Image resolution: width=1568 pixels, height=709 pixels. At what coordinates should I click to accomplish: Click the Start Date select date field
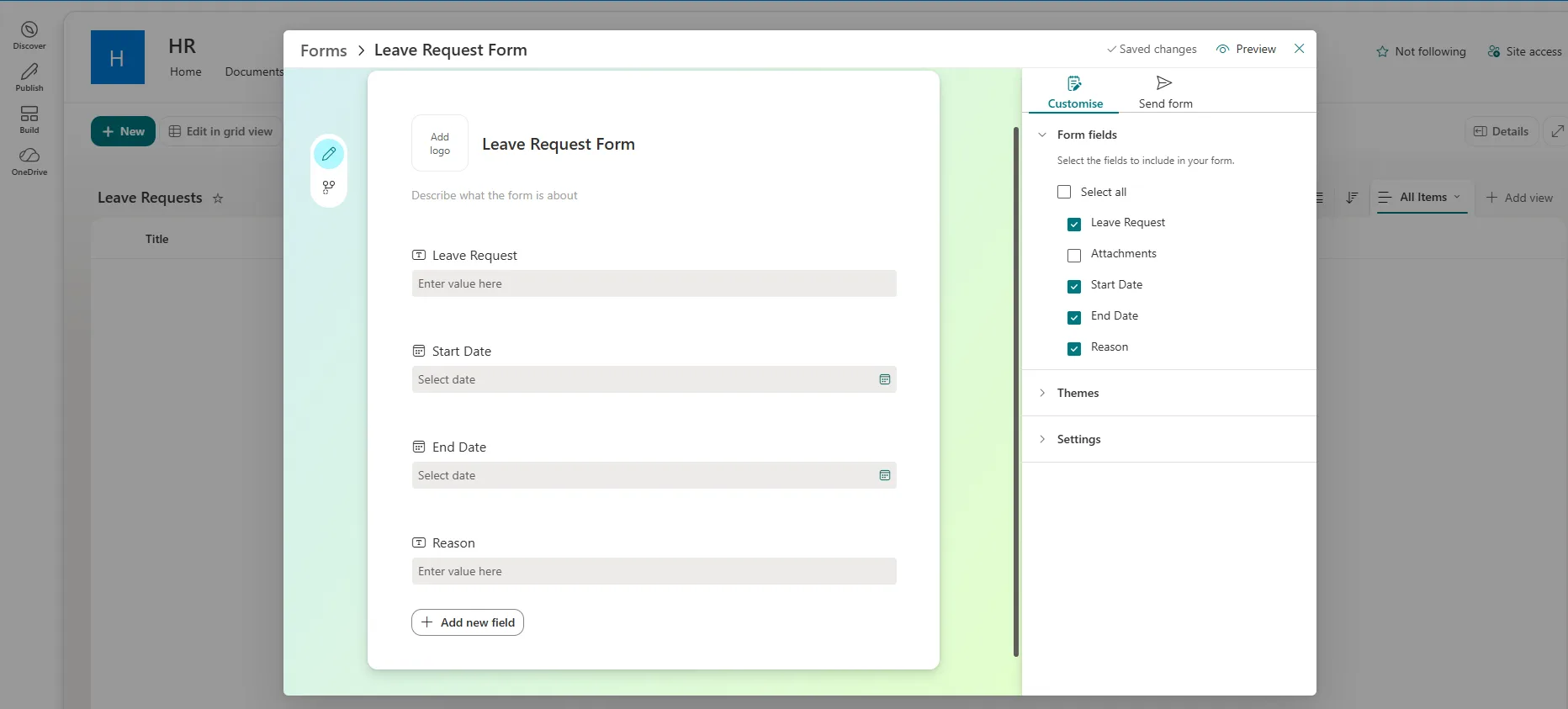[x=654, y=379]
